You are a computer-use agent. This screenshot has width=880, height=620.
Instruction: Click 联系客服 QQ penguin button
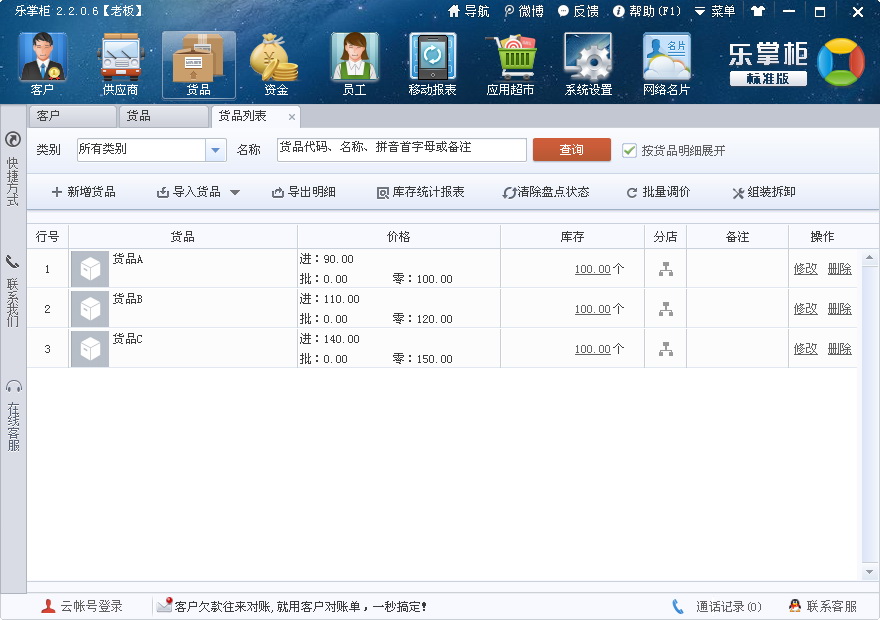(x=823, y=607)
